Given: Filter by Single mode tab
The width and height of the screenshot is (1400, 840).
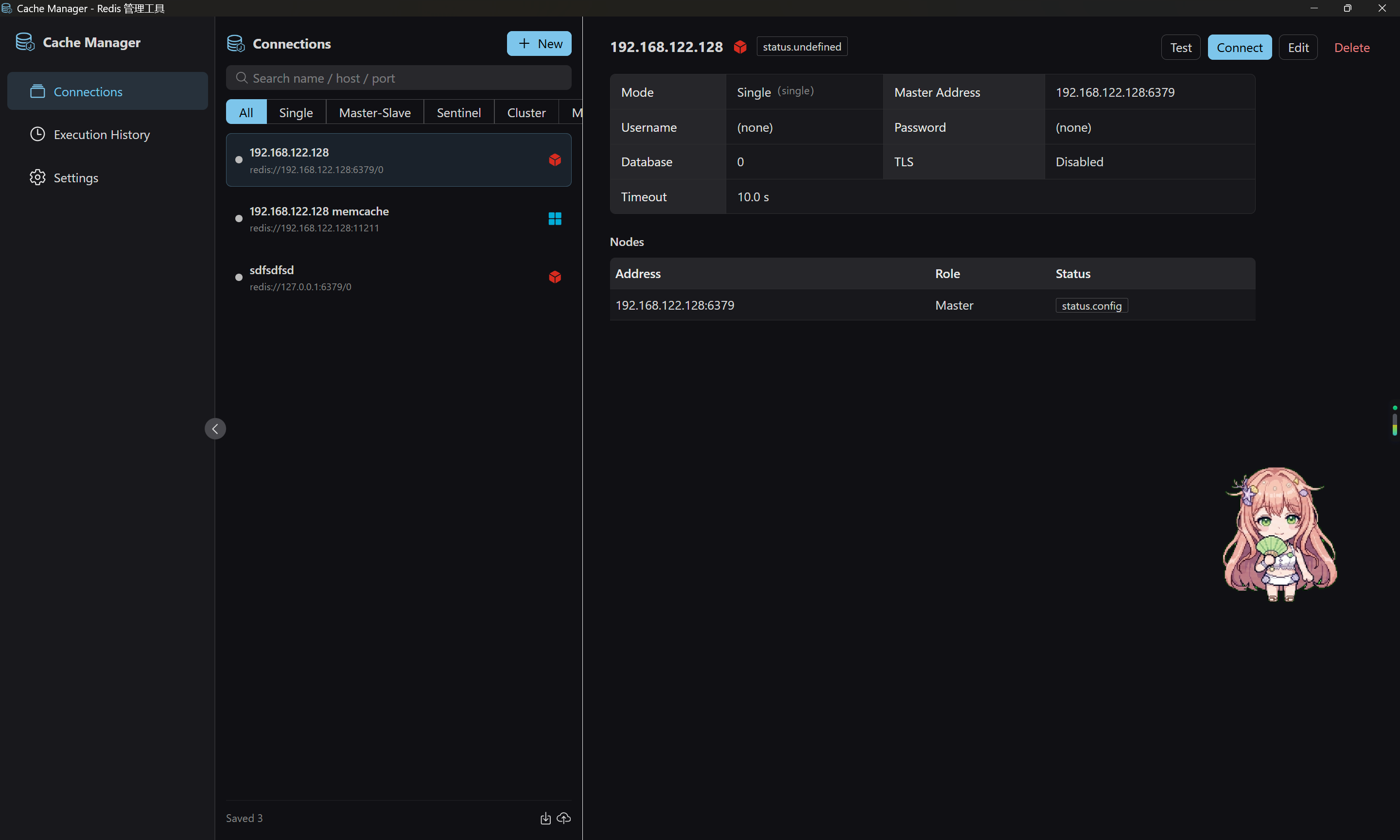Looking at the screenshot, I should pos(296,112).
